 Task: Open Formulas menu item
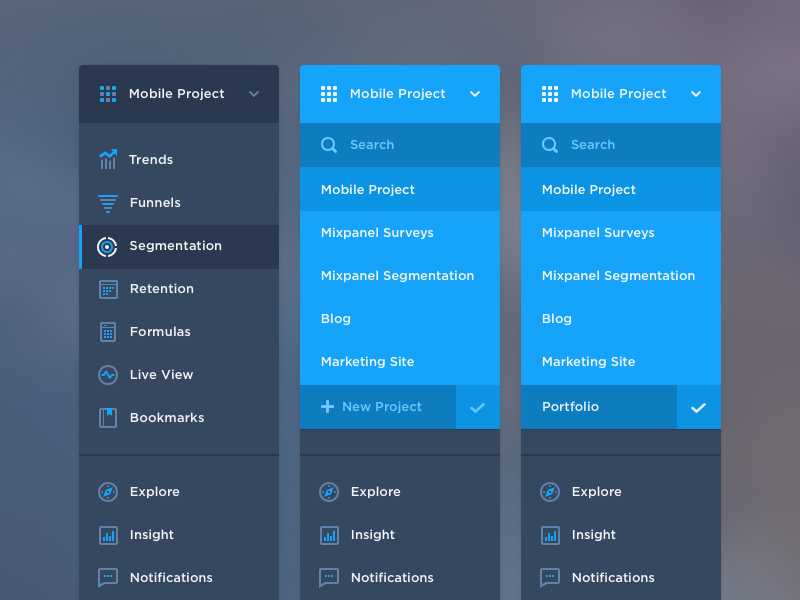click(179, 332)
